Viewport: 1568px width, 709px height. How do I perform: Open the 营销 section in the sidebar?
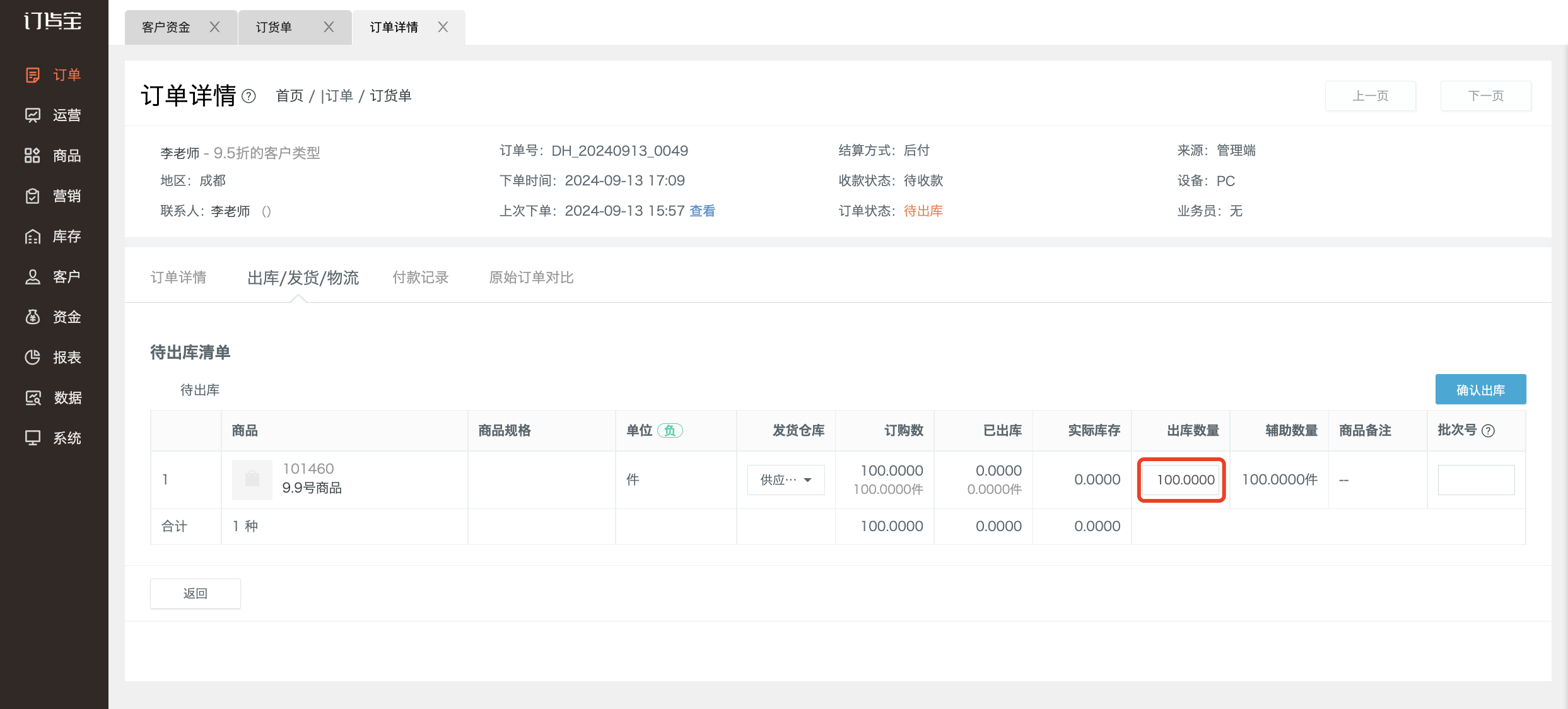(x=53, y=196)
